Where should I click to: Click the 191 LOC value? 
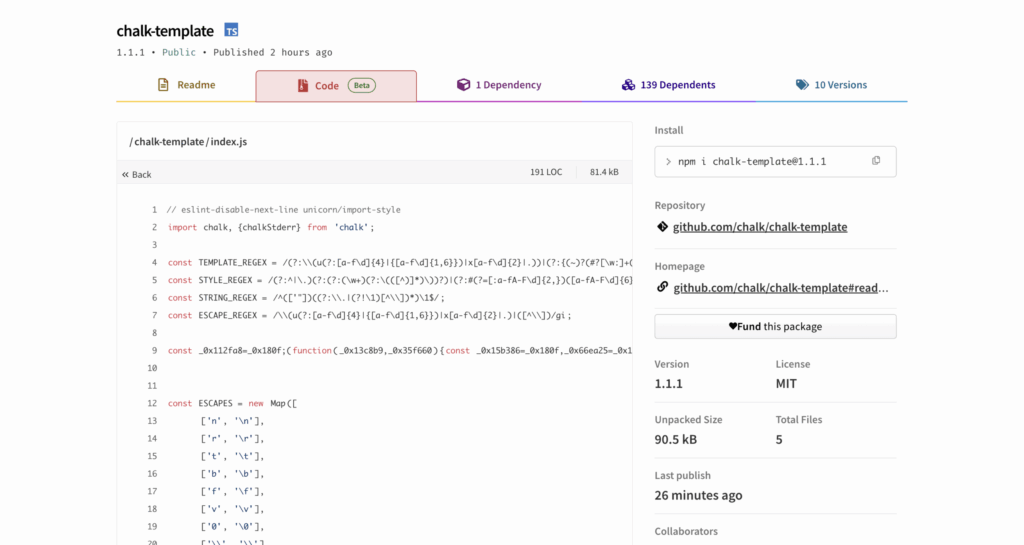546,172
